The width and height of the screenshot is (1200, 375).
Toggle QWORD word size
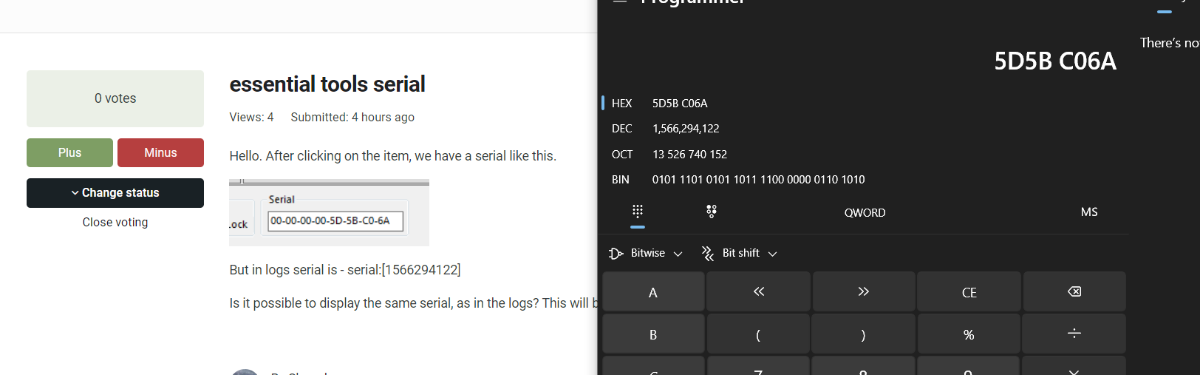coord(864,212)
